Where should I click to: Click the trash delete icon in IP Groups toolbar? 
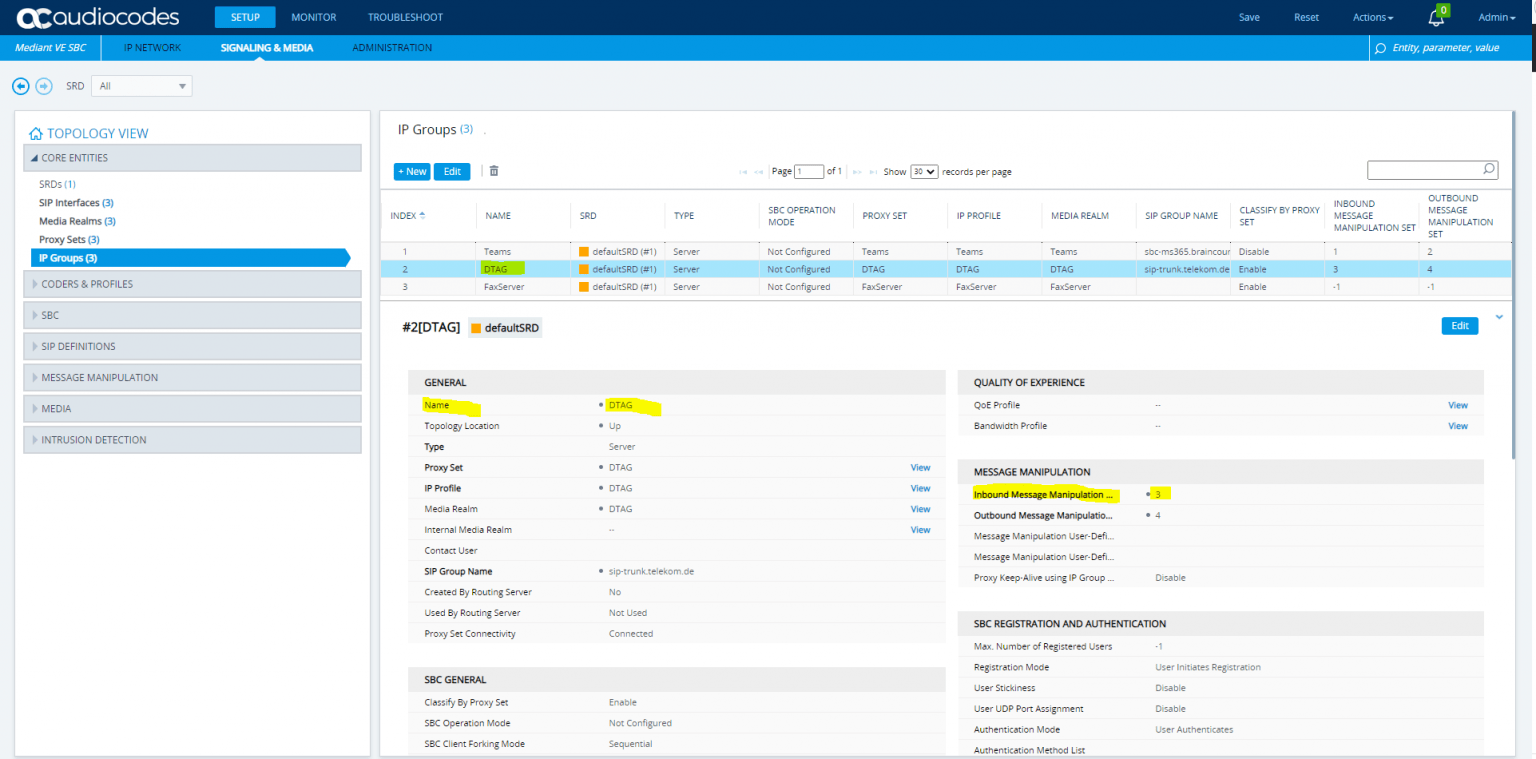click(494, 171)
